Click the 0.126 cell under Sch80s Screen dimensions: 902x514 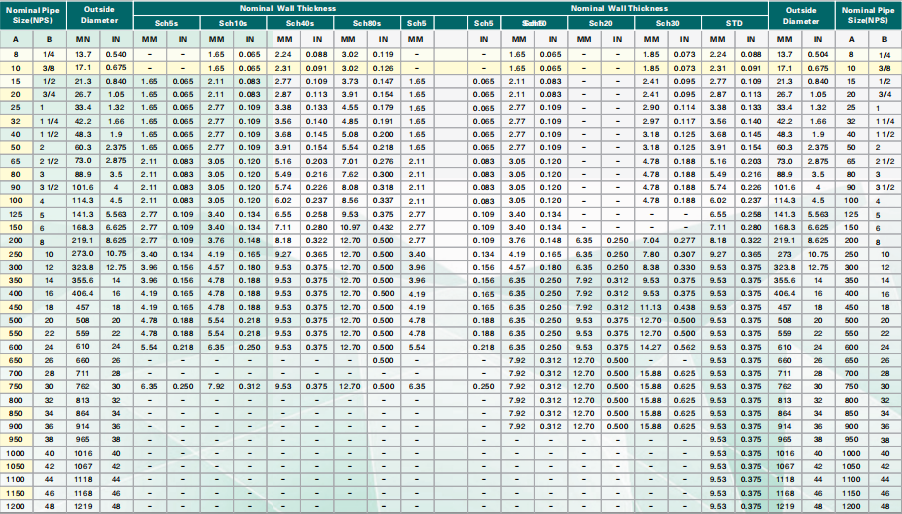(383, 66)
